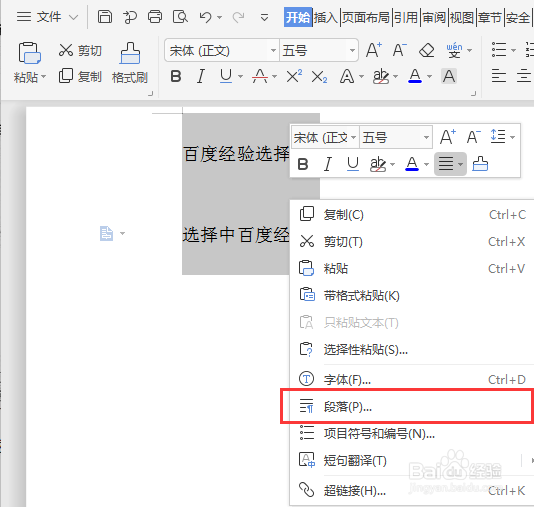Click the bullet list icon in ribbon
The width and height of the screenshot is (534, 507).
pyautogui.click(x=499, y=50)
